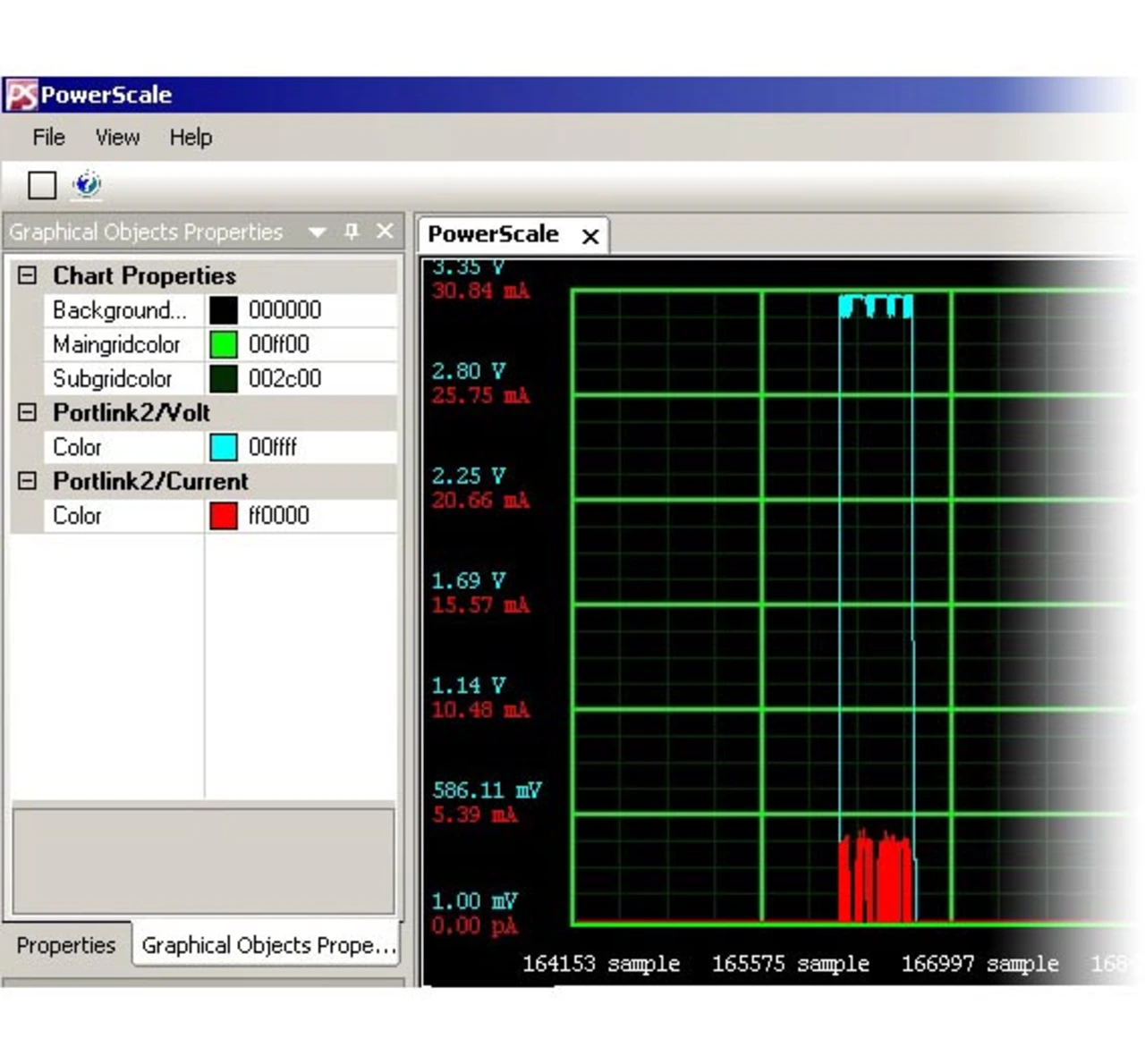The image size is (1145, 1064).
Task: Open the File menu
Action: click(48, 138)
